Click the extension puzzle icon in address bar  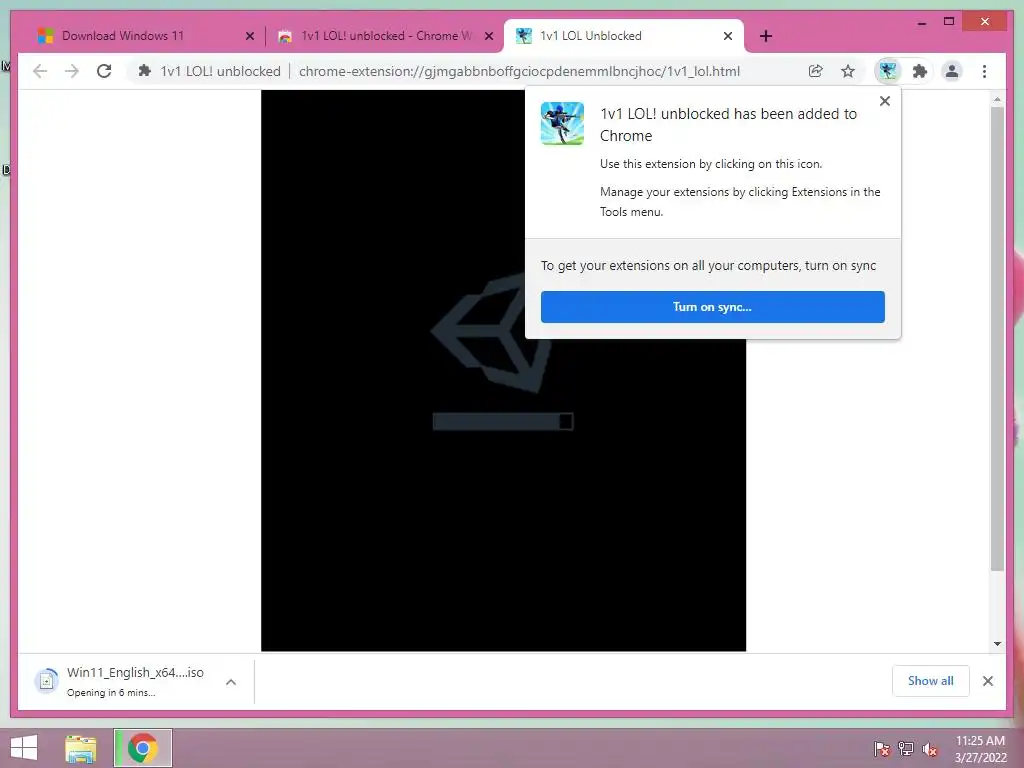point(144,71)
